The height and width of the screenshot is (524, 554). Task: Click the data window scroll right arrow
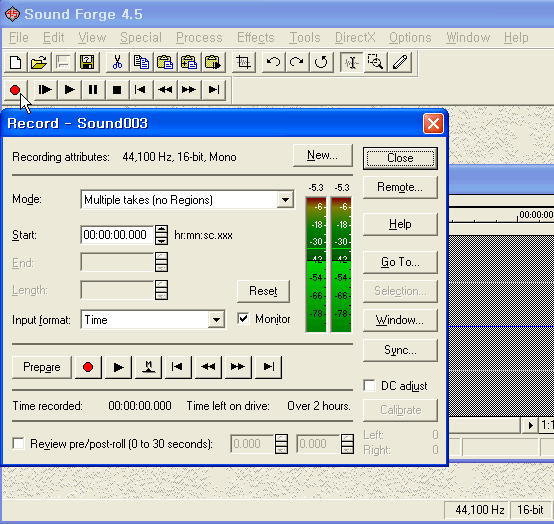click(x=530, y=425)
